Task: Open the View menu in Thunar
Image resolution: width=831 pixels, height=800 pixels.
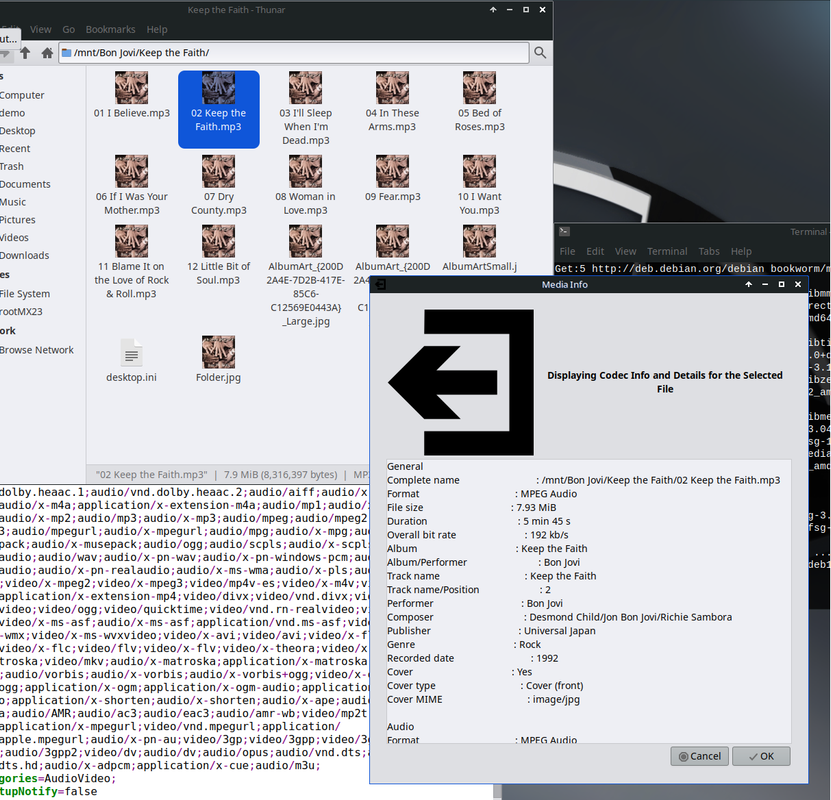Action: click(x=41, y=30)
